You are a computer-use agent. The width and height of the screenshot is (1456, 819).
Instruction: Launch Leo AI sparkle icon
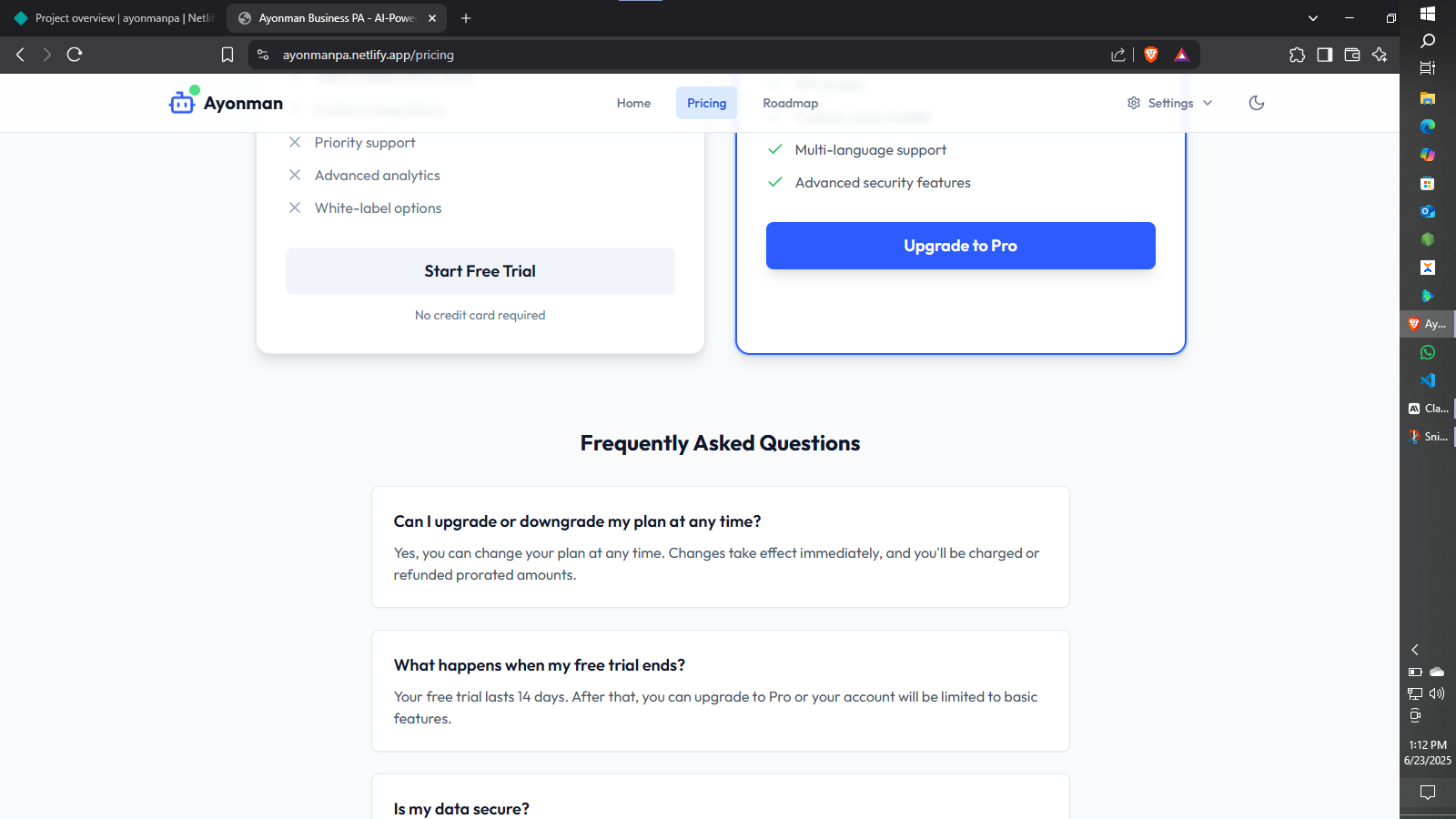click(1380, 55)
